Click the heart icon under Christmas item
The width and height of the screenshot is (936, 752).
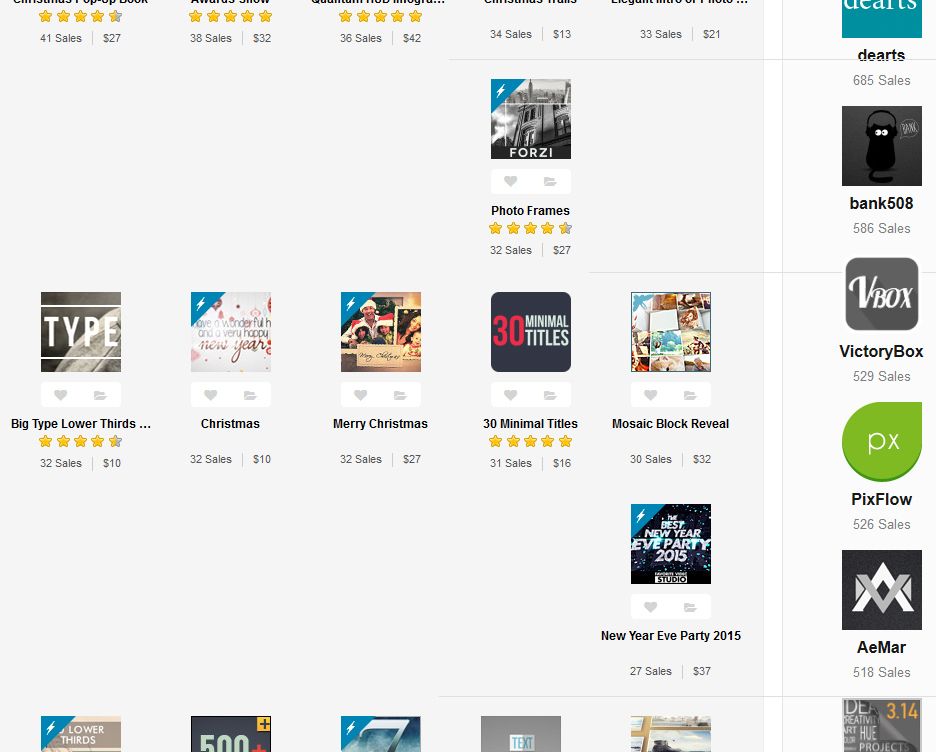210,395
